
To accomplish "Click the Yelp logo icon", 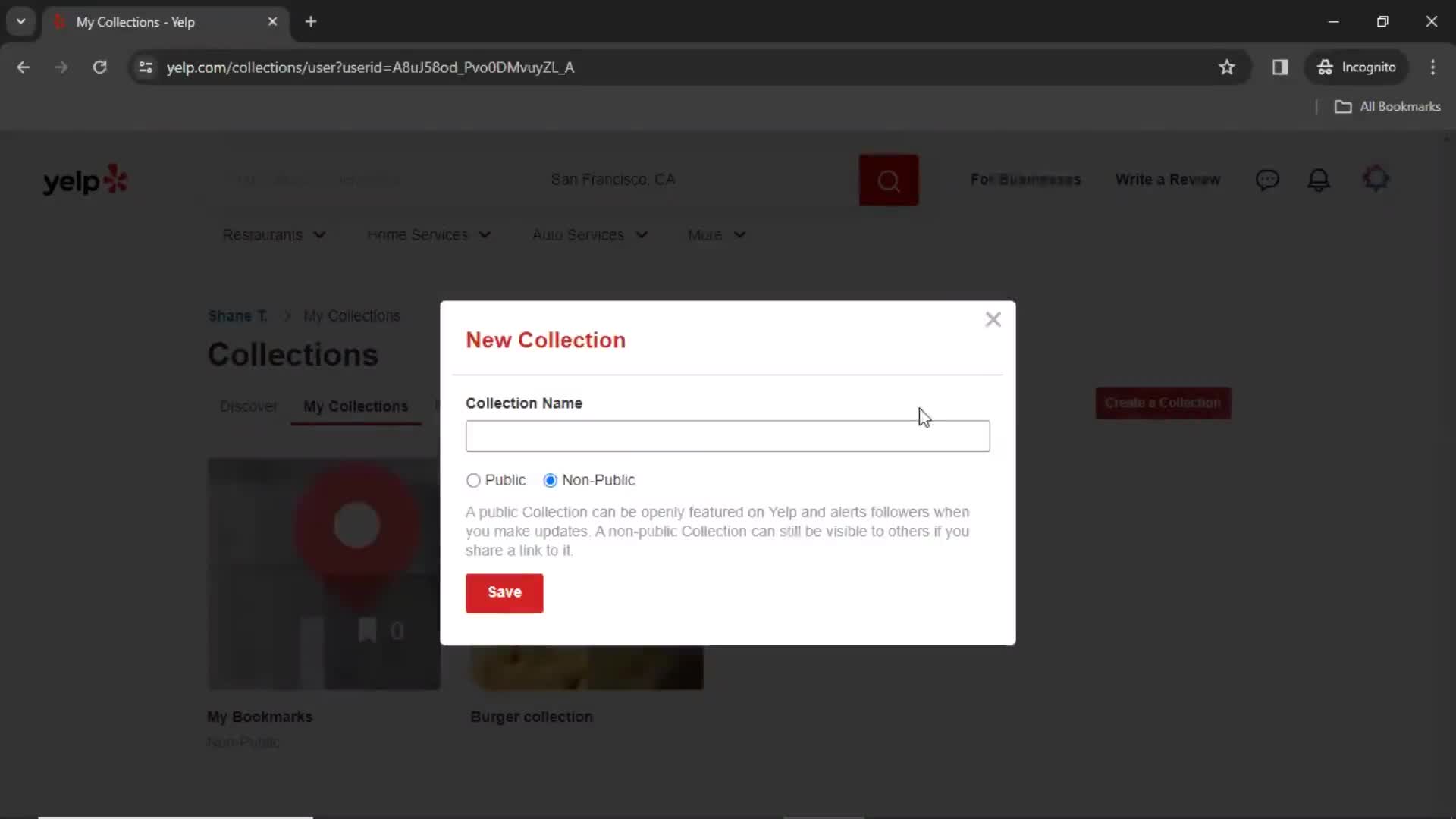I will click(85, 180).
